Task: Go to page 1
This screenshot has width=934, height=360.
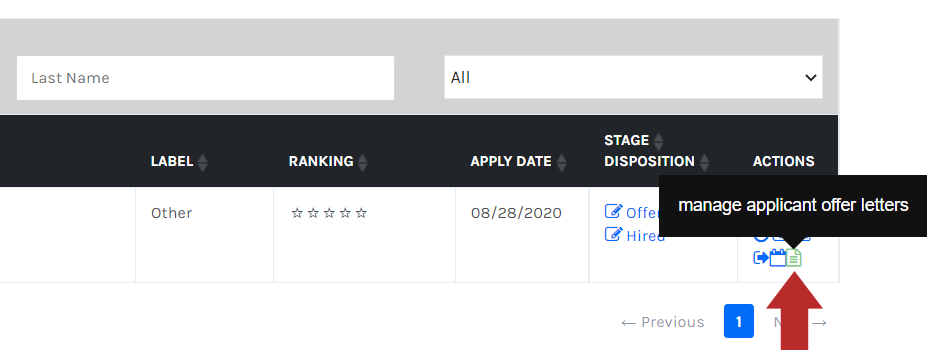Action: pyautogui.click(x=739, y=321)
